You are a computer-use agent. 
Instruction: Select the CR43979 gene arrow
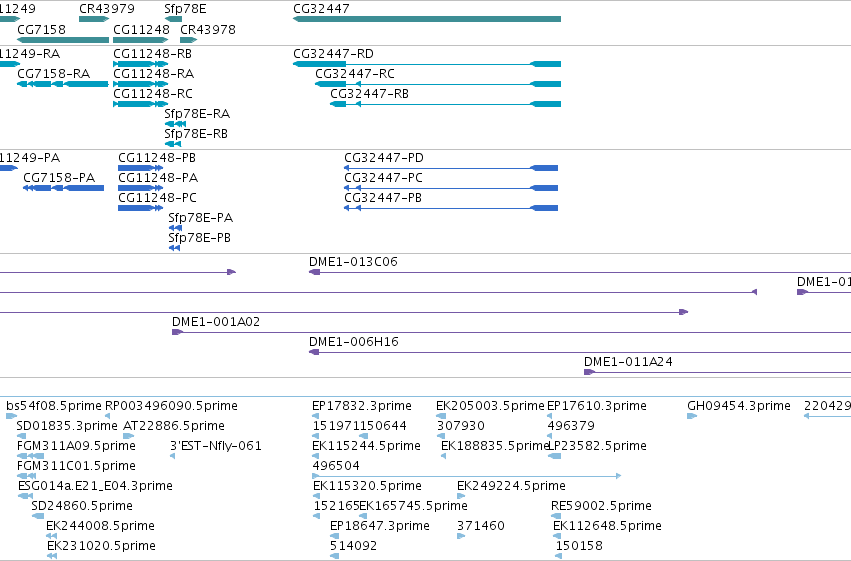pos(94,19)
